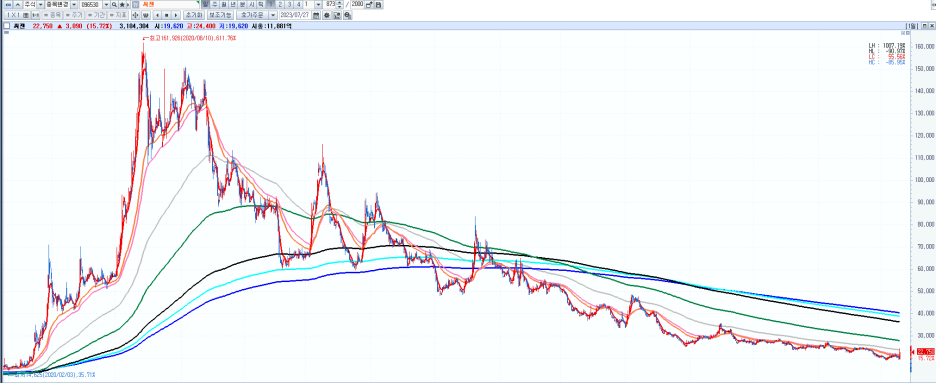Click the restore pane icon near [1일]
The height and width of the screenshot is (383, 936).
pyautogui.click(x=925, y=26)
